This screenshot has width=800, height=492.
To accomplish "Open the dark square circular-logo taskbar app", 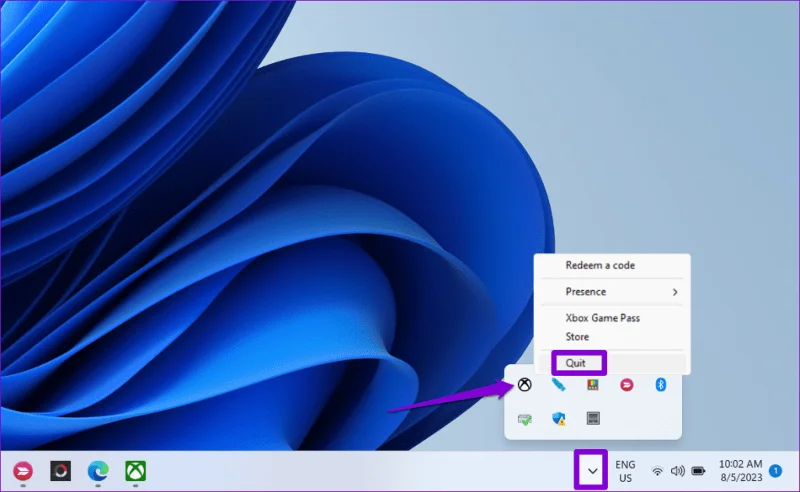I will pyautogui.click(x=60, y=471).
